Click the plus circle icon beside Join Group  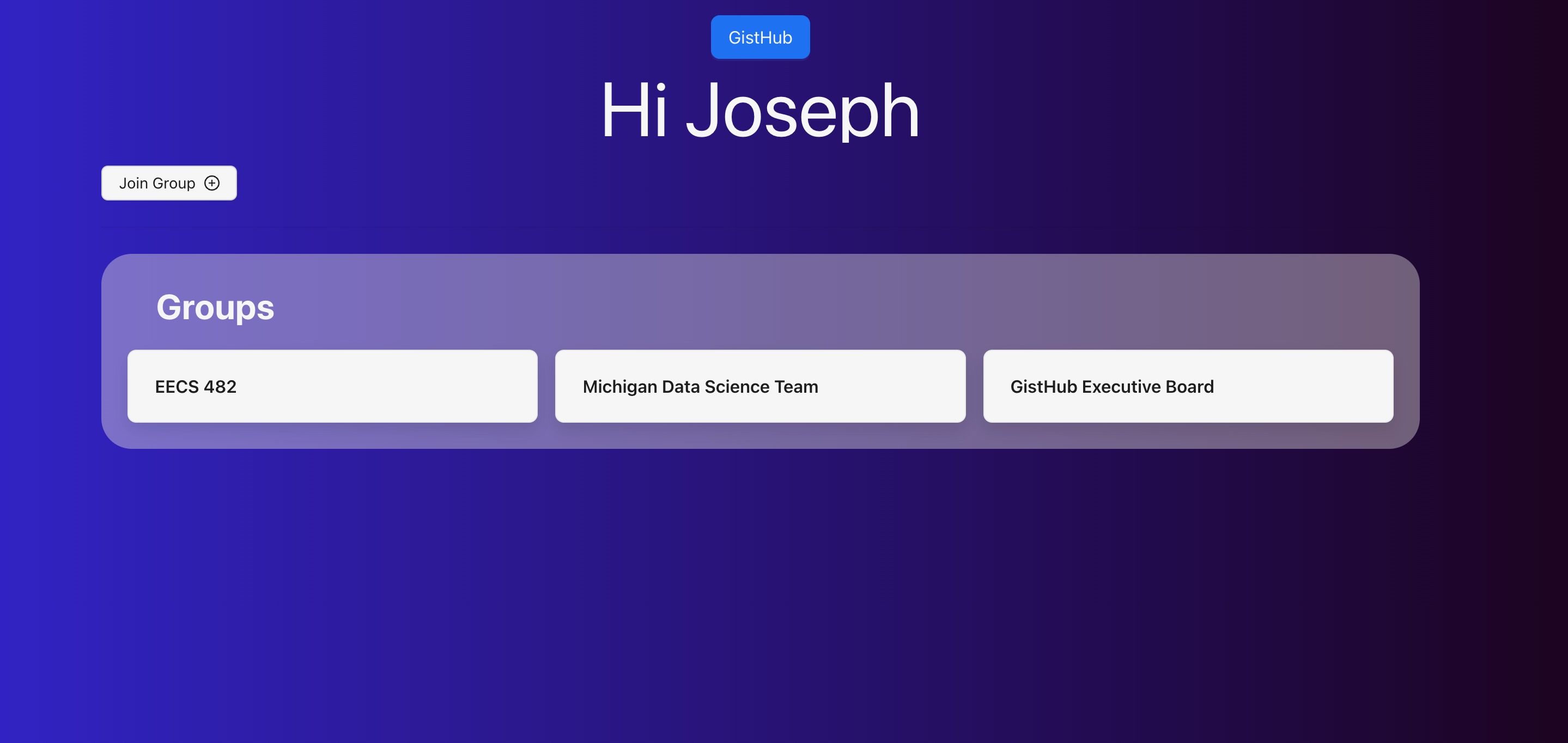(x=212, y=183)
